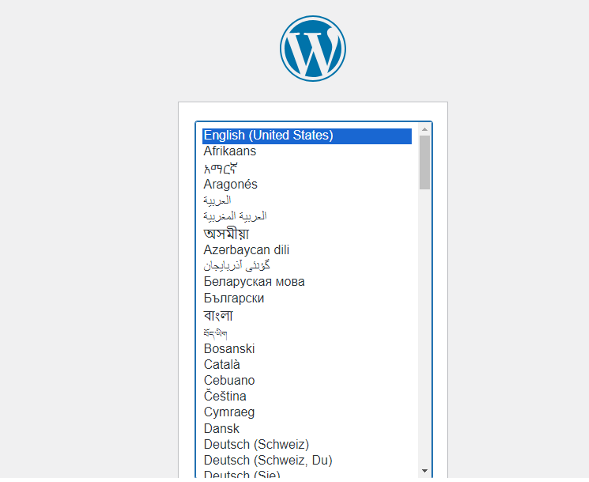Click the language list scrollbar thumb
This screenshot has width=589, height=482.
[x=424, y=162]
